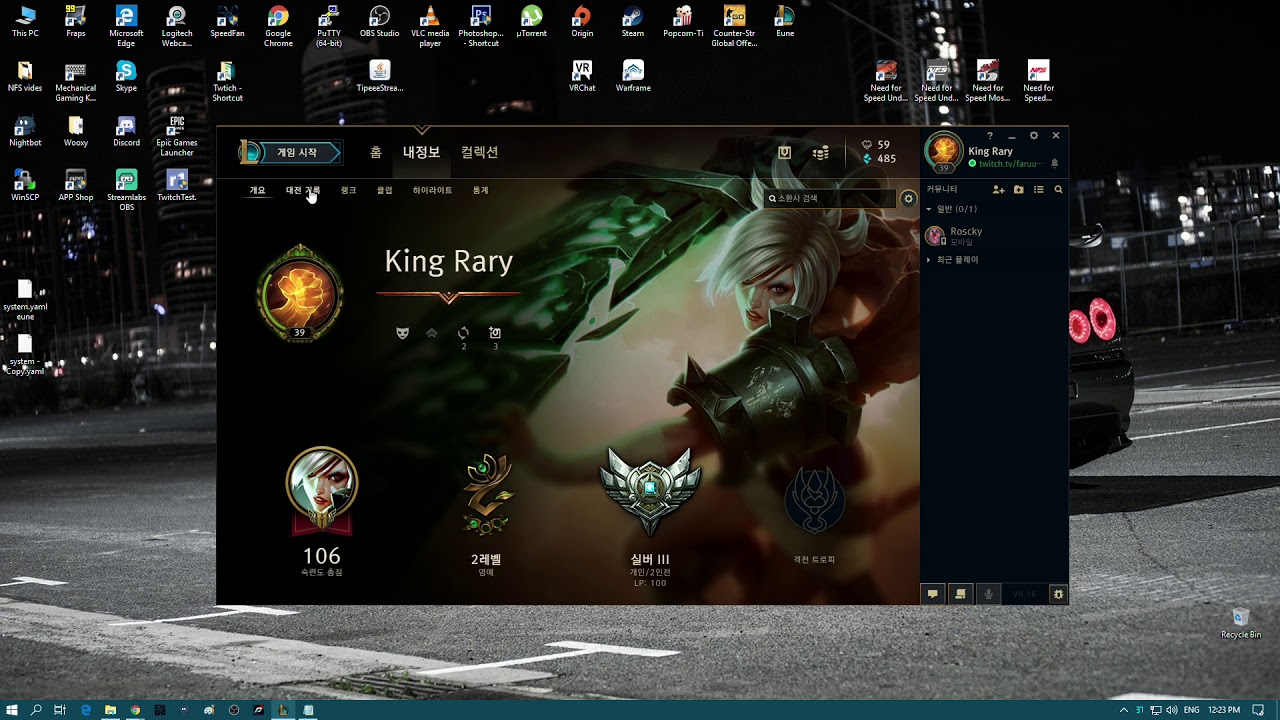Open the Profile (내정보) tab
The height and width of the screenshot is (720, 1280).
[421, 152]
